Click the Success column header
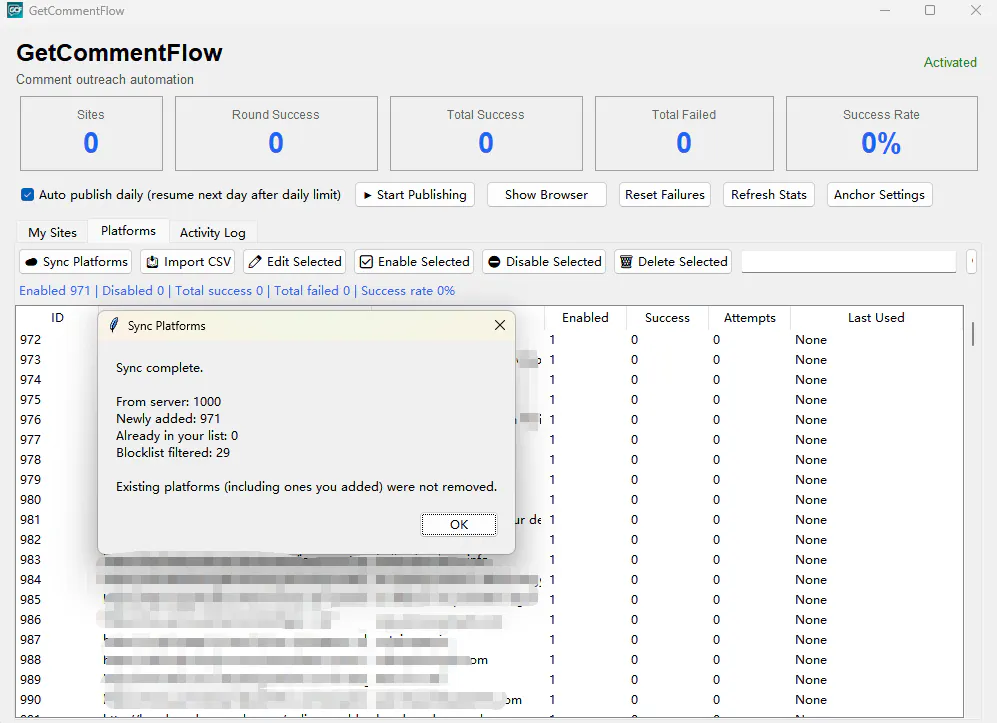Viewport: 997px width, 723px height. pos(667,317)
